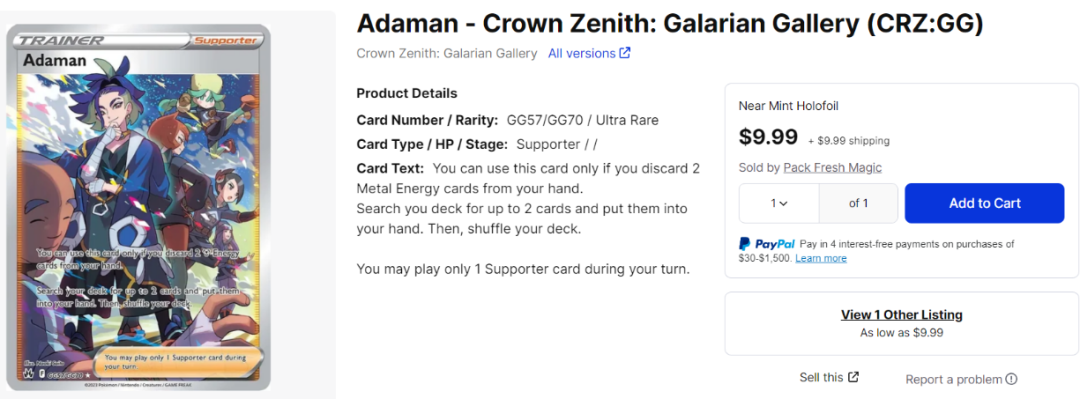The width and height of the screenshot is (1080, 399).
Task: Click external-link icon beside All versions
Action: [625, 53]
